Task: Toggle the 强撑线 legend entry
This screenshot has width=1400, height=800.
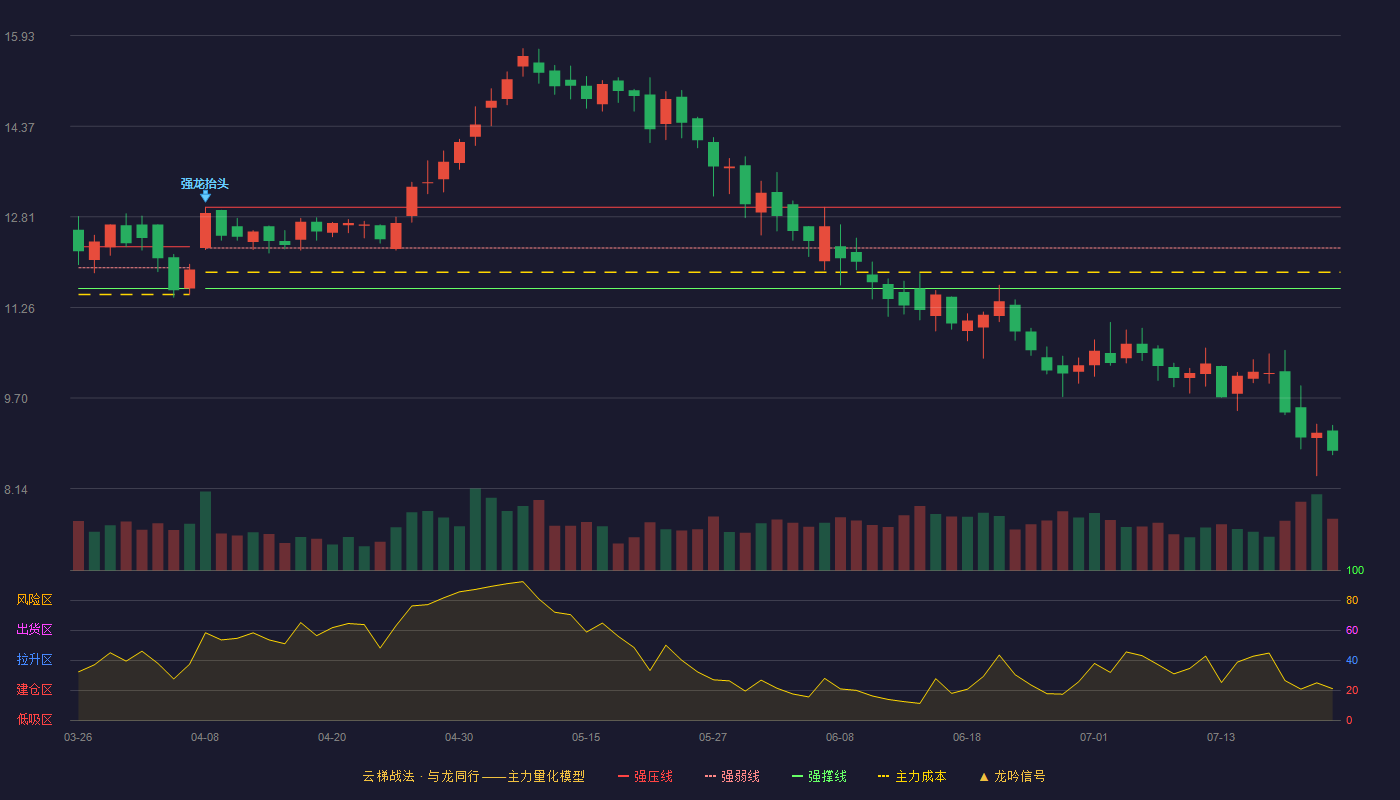Action: point(819,776)
